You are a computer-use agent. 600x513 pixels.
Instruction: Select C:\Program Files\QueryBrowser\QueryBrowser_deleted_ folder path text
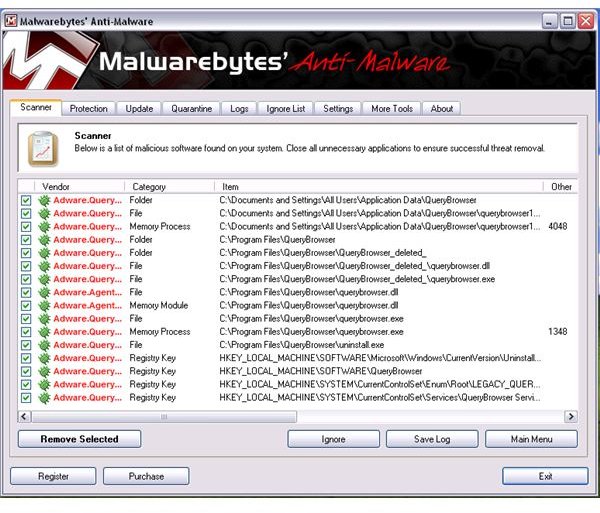[323, 253]
